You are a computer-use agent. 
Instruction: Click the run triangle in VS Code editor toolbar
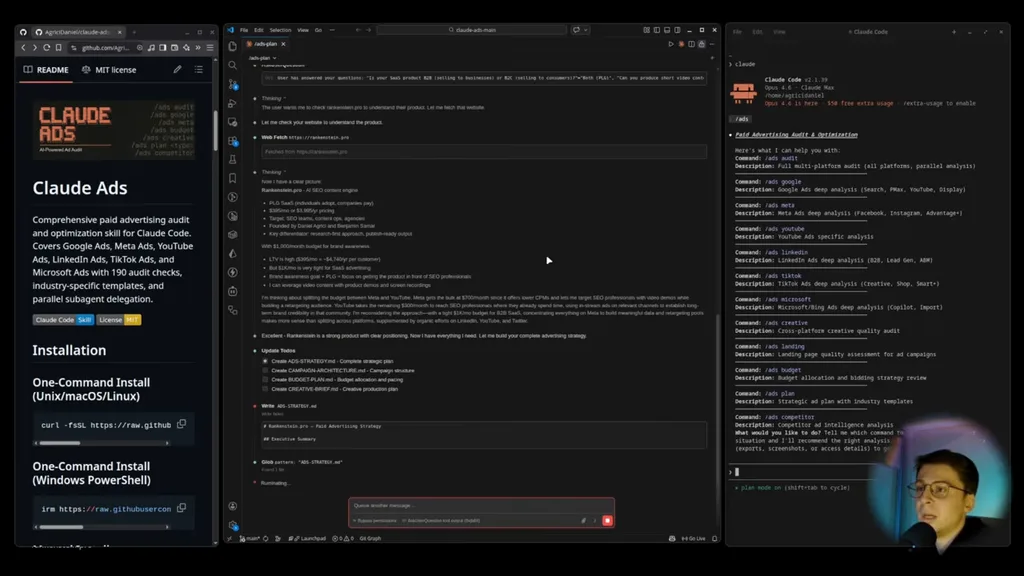(x=671, y=44)
